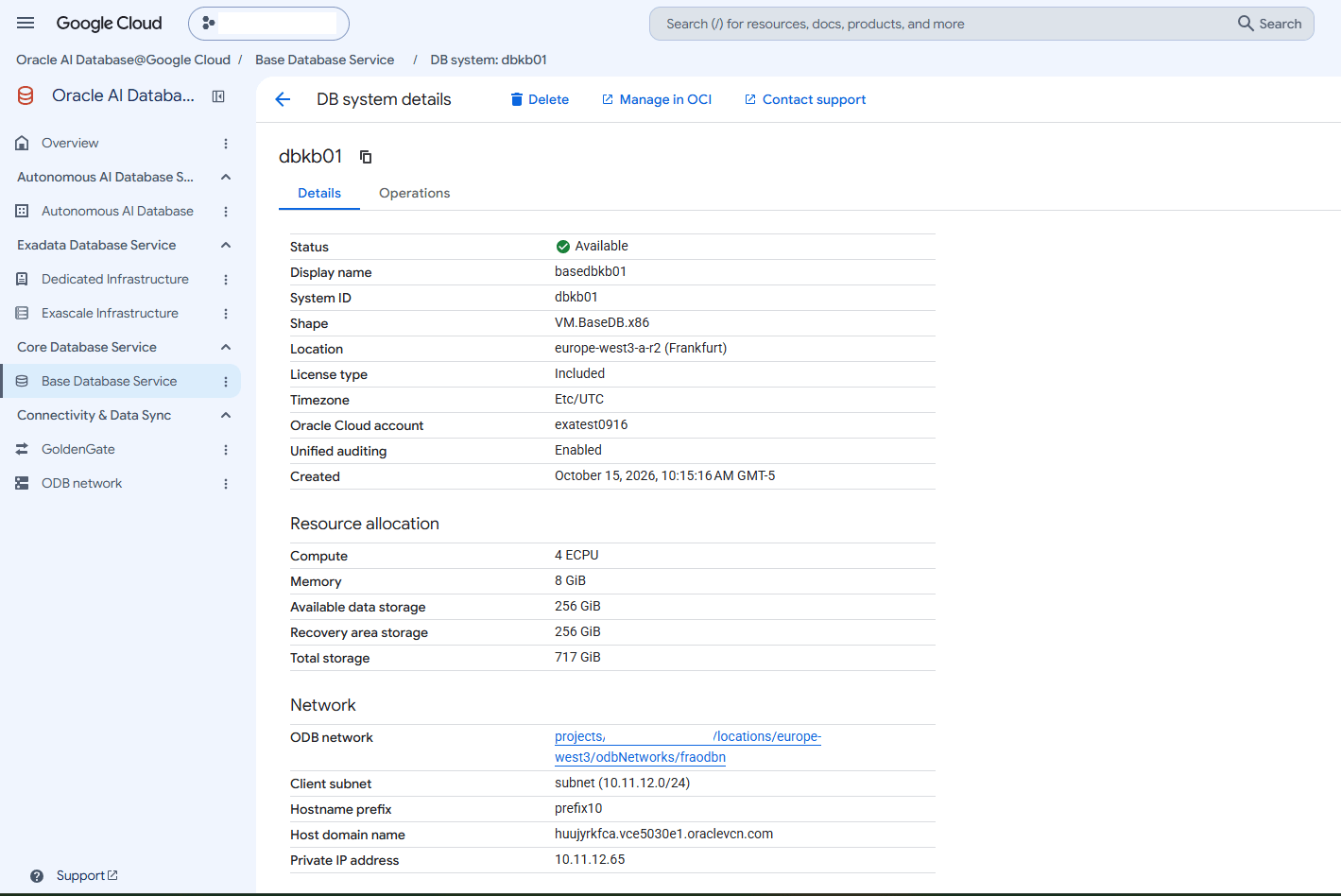Open Overview in the sidebar
Viewport: 1341px width, 896px height.
click(70, 143)
